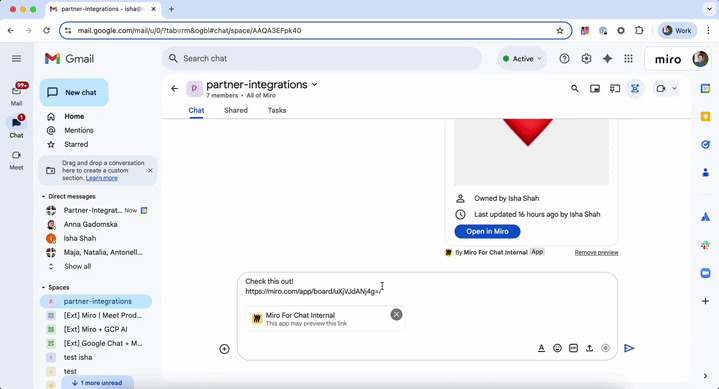Screen dimensions: 719x389
Task: Open the Google apps grid
Action: pyautogui.click(x=629, y=59)
